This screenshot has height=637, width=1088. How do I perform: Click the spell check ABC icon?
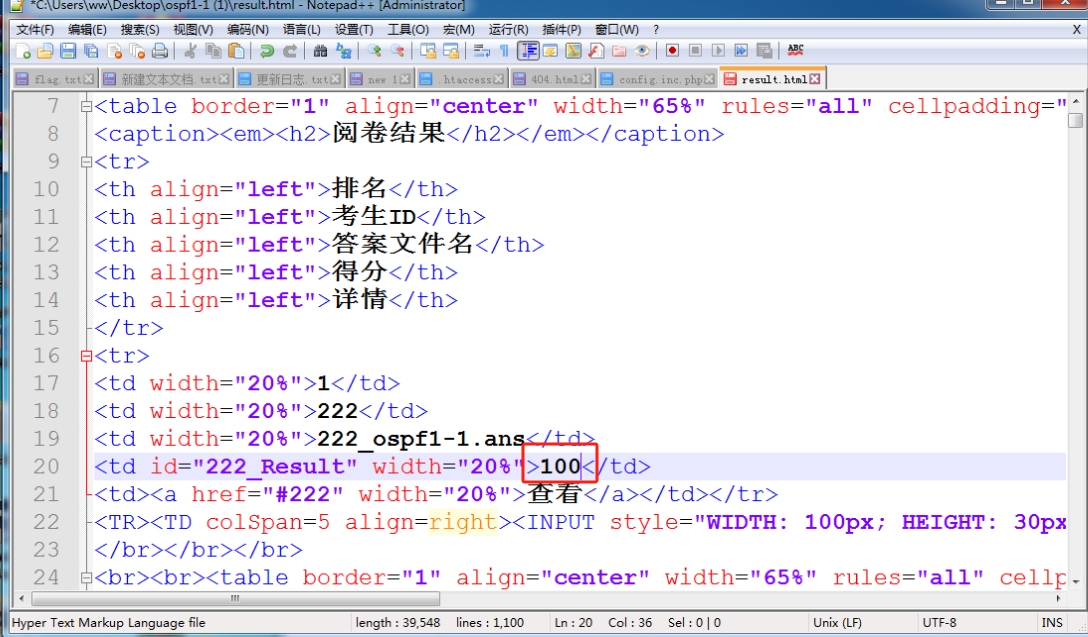coord(795,51)
